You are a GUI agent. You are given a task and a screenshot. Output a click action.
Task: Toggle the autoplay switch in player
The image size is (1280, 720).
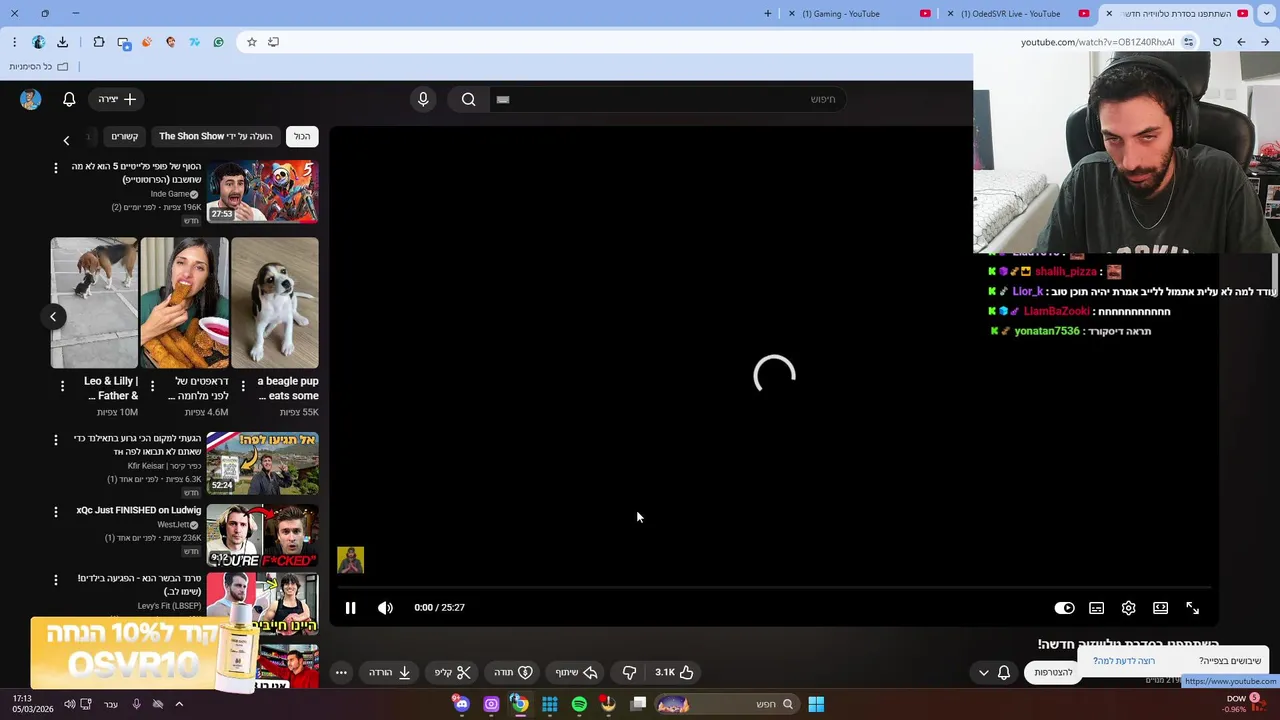[1064, 608]
